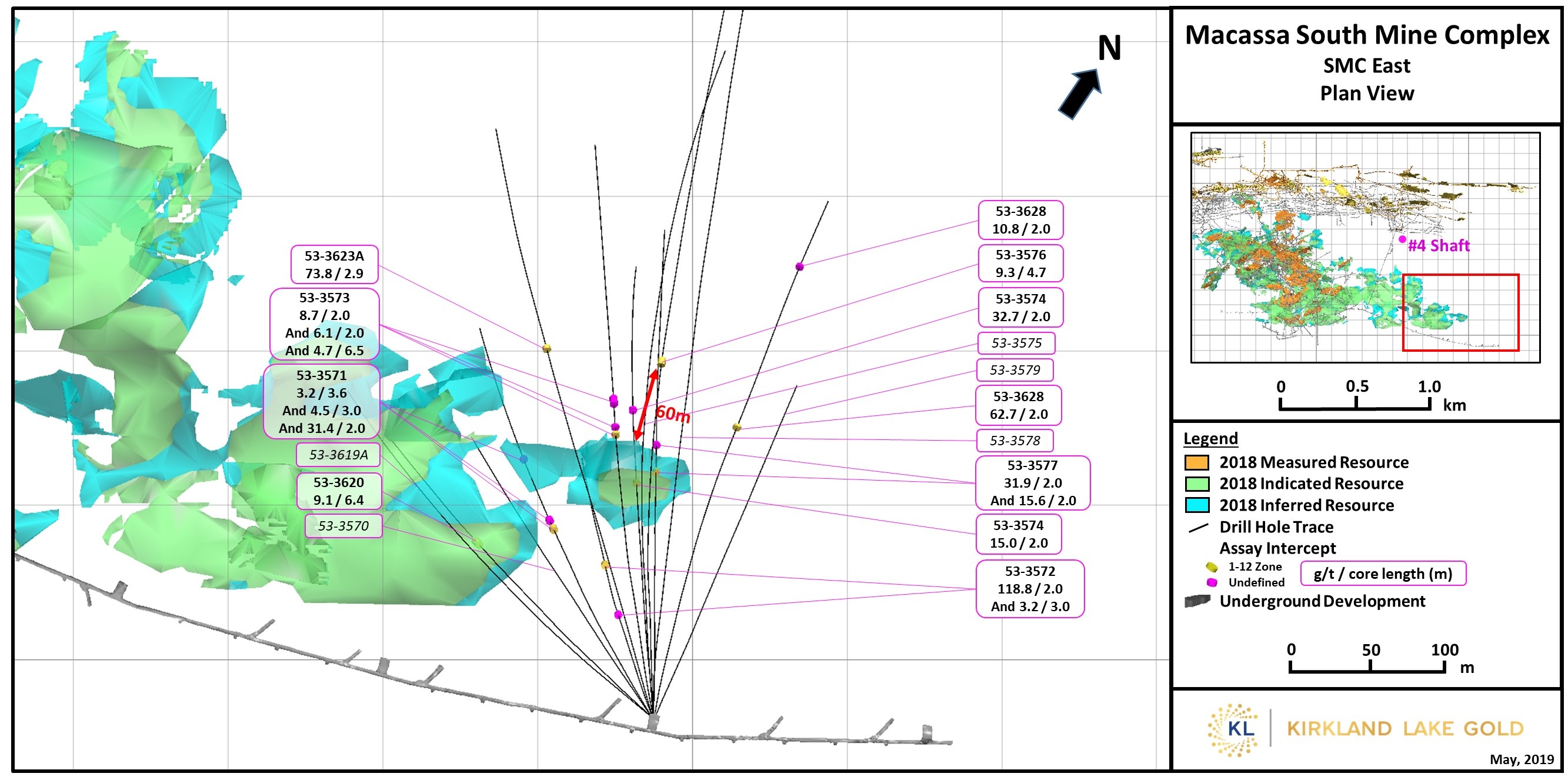The width and height of the screenshot is (1568, 780).
Task: Click the yellow intercept marker linked to 53-3628 62.7
Action: 736,428
